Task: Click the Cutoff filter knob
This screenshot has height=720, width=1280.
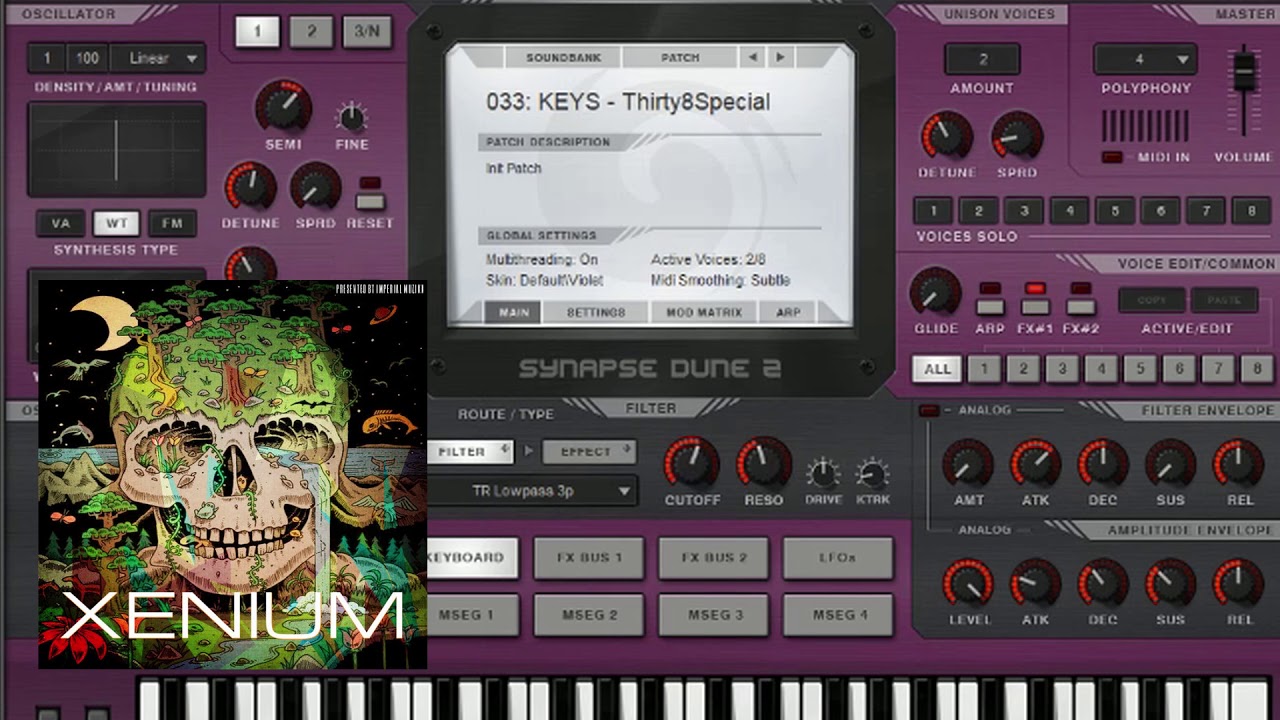Action: [x=691, y=462]
